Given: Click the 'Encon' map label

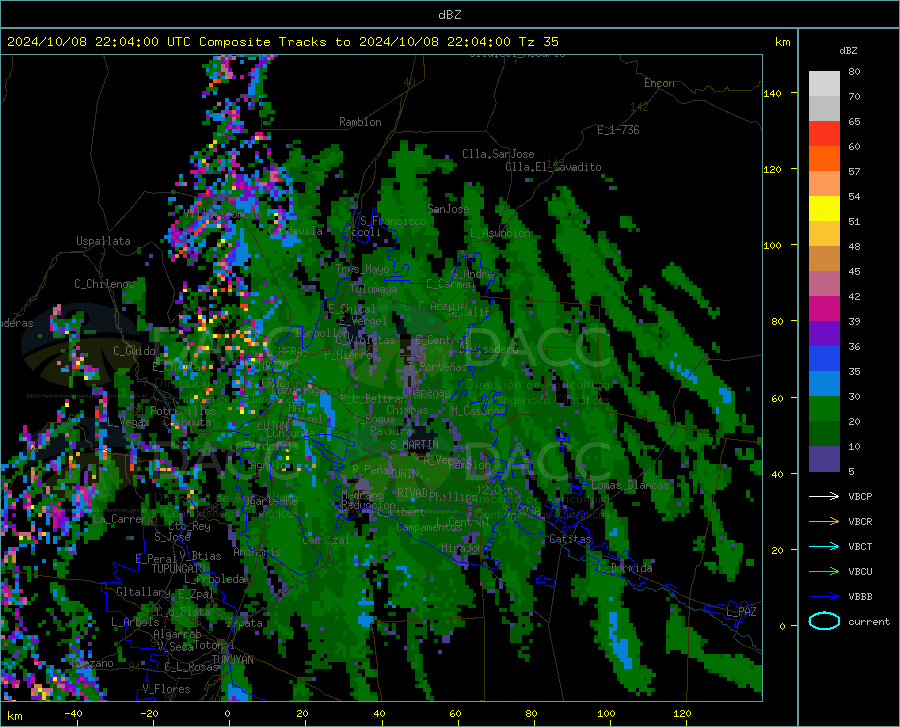Looking at the screenshot, I should tap(659, 83).
